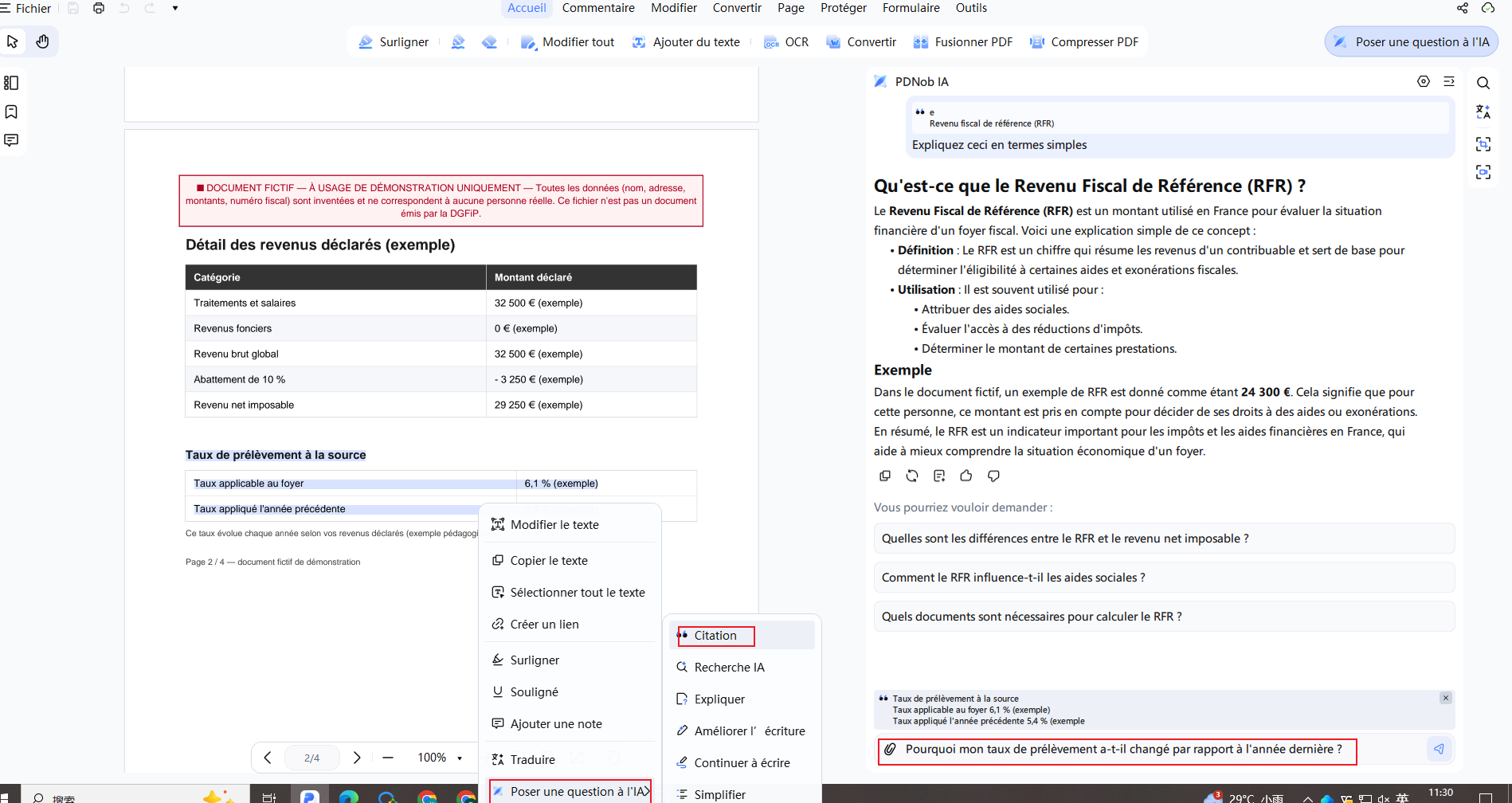
Task: Open the PDNob IA settings gear icon
Action: pyautogui.click(x=1424, y=81)
